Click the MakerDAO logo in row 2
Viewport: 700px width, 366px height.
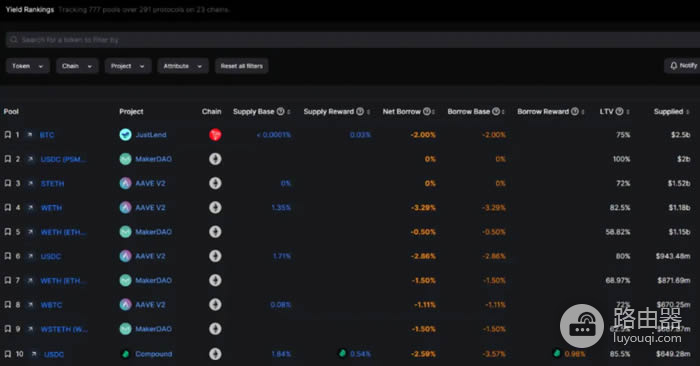click(x=125, y=159)
